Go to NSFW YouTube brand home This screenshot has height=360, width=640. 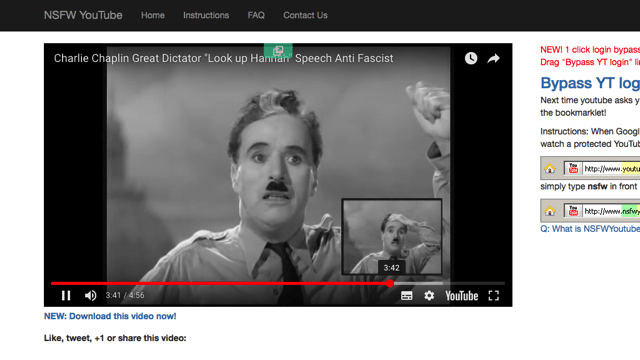[83, 15]
